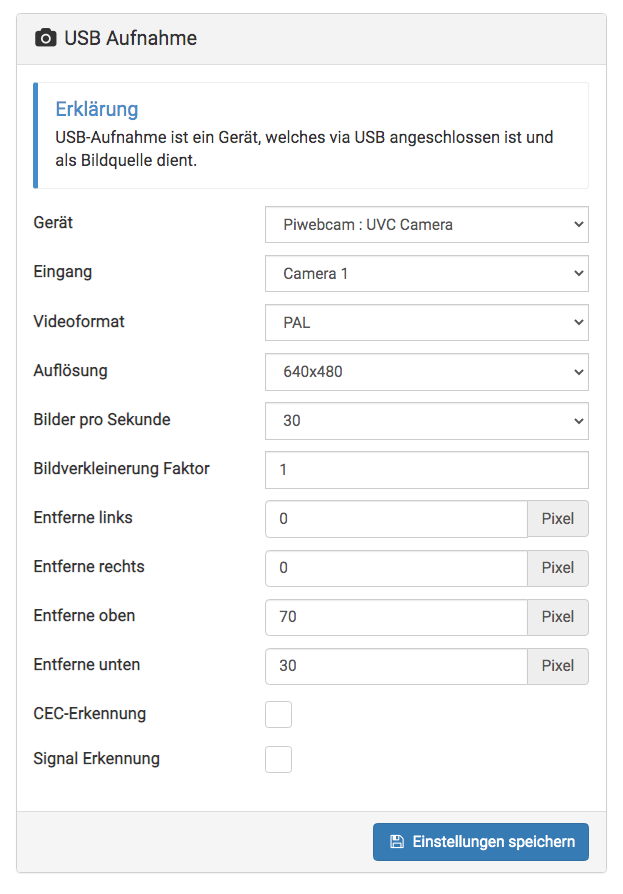Click the camera icon beside USB Aufnahme
Viewport: 623px width, 894px height.
click(46, 38)
